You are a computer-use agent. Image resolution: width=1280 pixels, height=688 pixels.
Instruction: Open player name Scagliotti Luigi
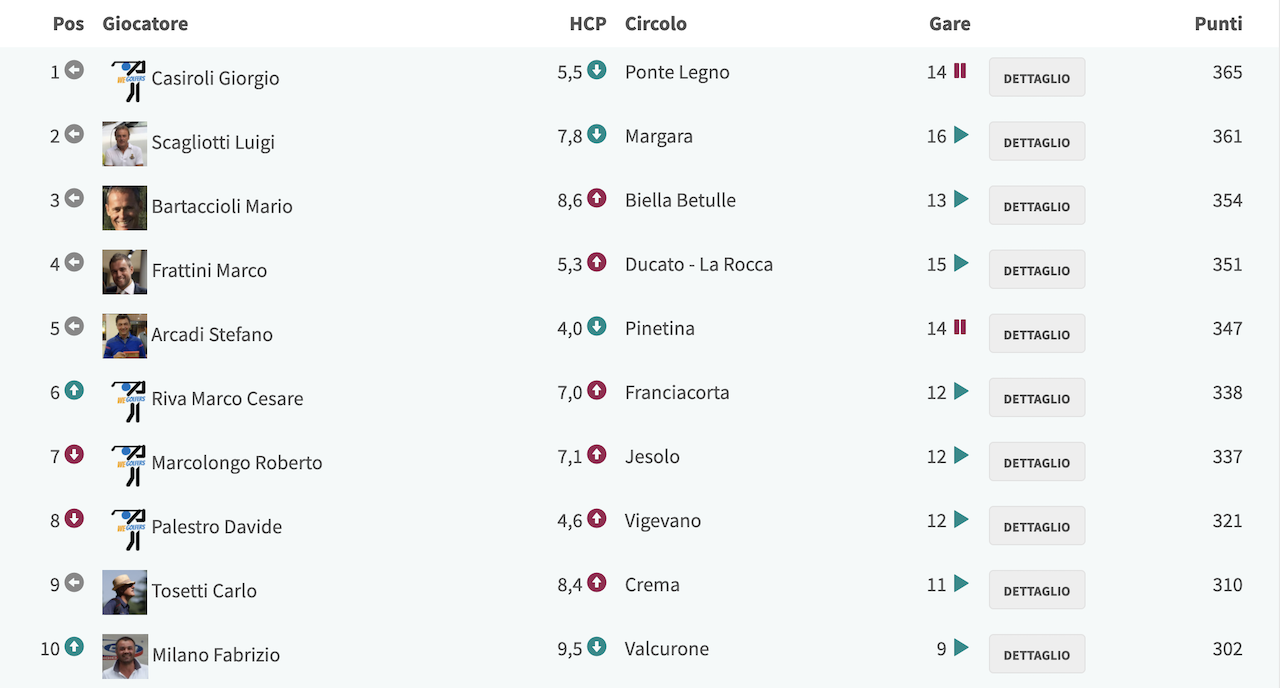coord(213,142)
